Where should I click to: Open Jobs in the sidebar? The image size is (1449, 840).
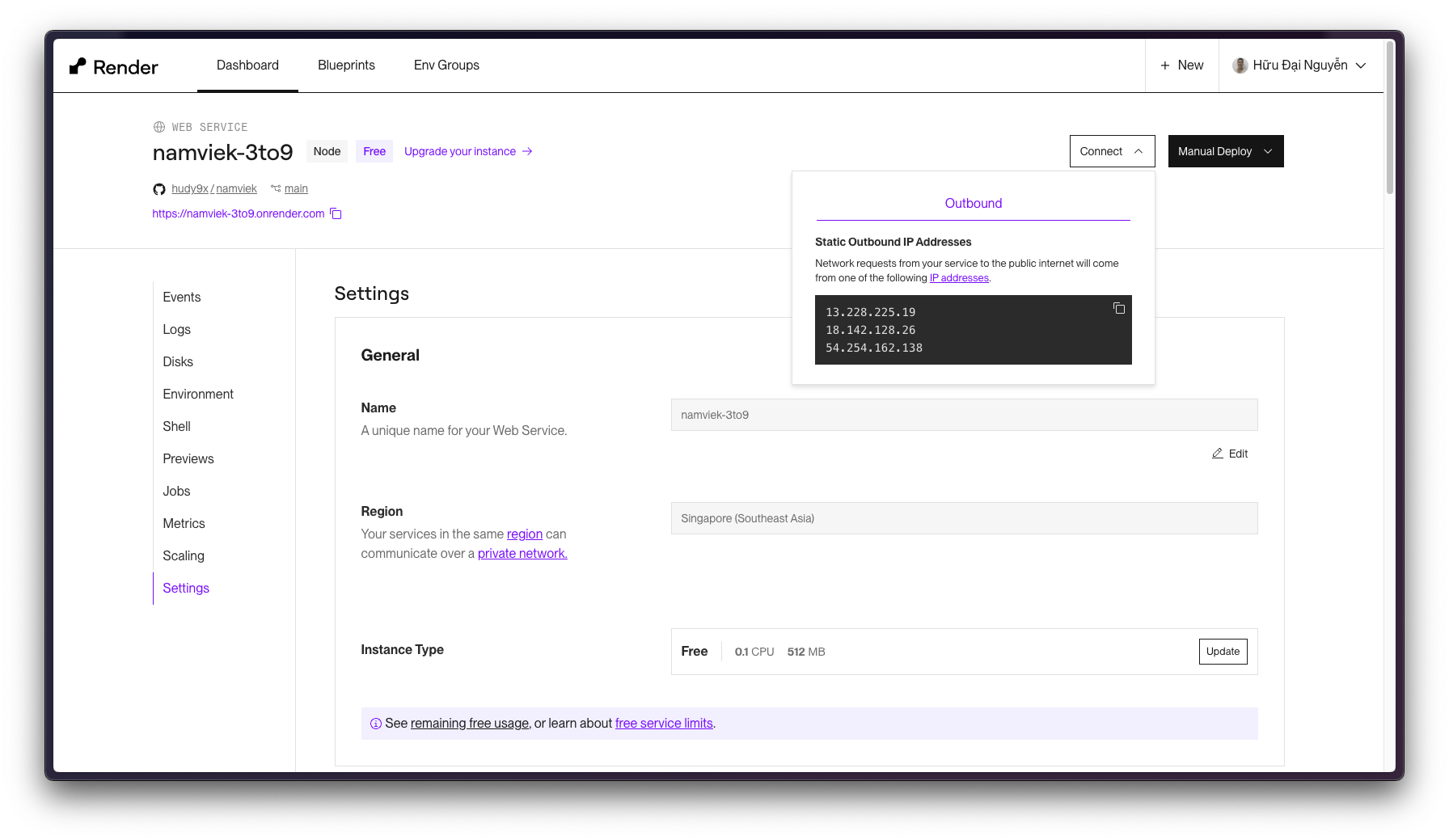[176, 492]
